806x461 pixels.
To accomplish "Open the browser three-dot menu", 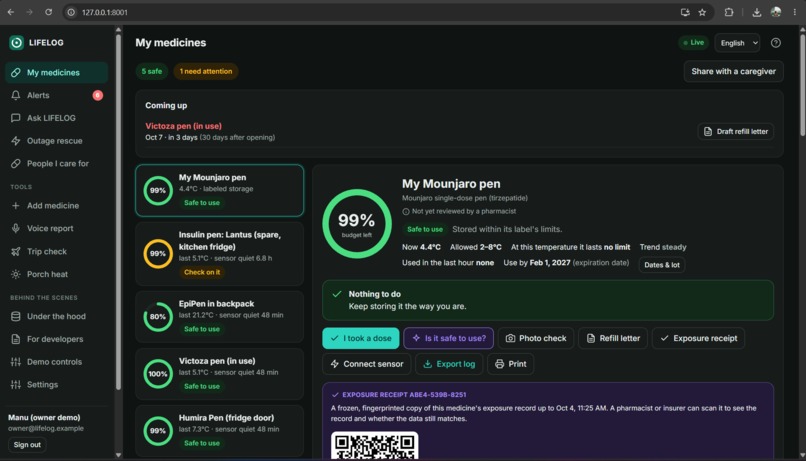I will click(x=795, y=12).
